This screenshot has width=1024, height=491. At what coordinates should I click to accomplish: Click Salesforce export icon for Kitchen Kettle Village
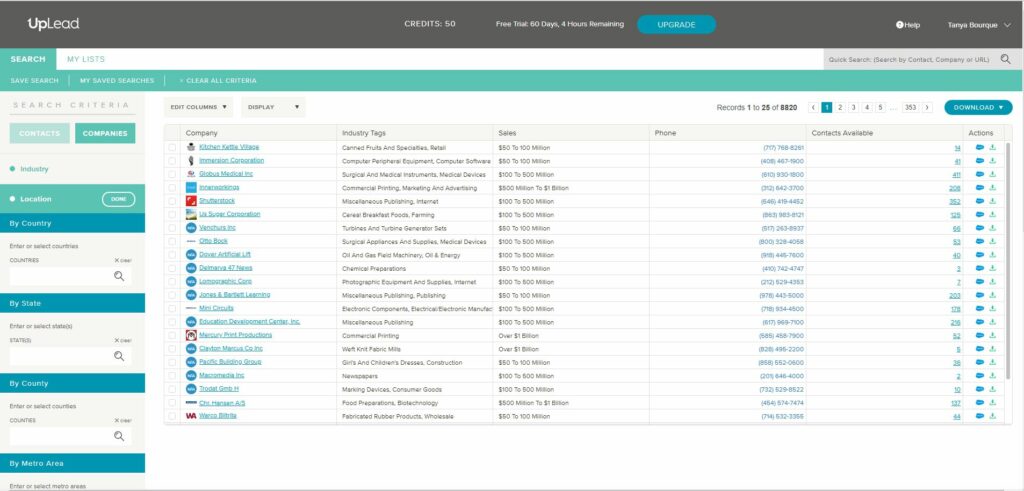coord(980,148)
